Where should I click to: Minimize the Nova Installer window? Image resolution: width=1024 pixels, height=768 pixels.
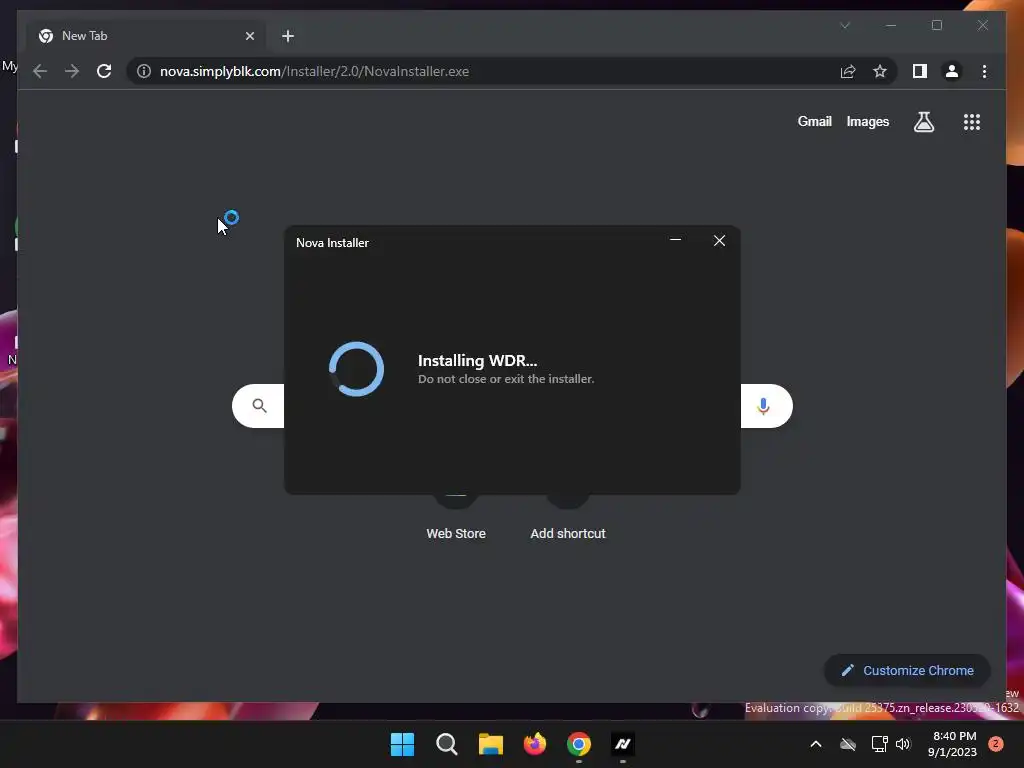point(675,240)
